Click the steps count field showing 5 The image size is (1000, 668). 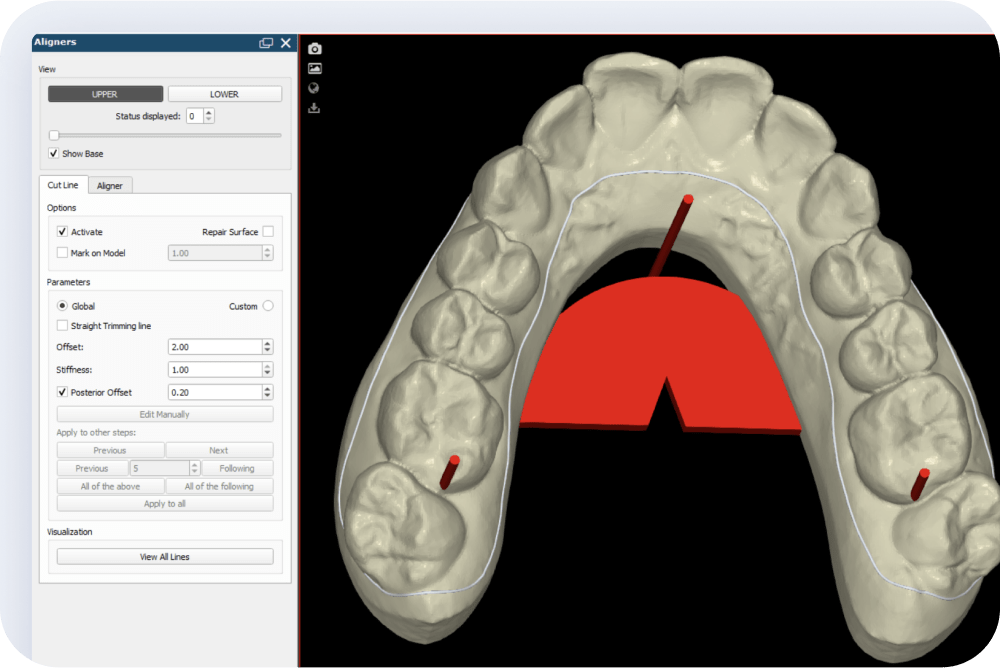point(159,468)
